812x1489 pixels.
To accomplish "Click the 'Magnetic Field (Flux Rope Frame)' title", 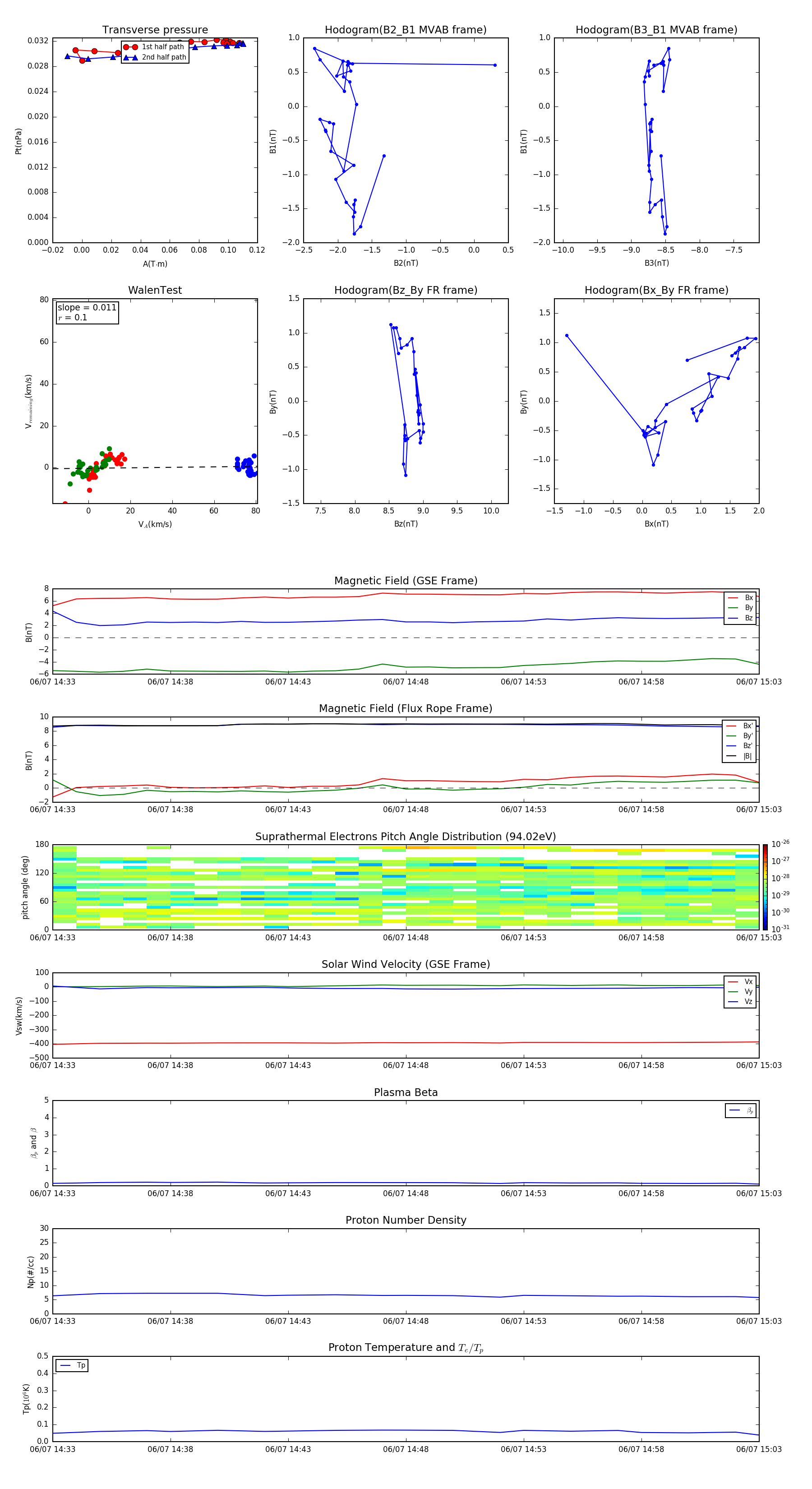I will pyautogui.click(x=406, y=709).
